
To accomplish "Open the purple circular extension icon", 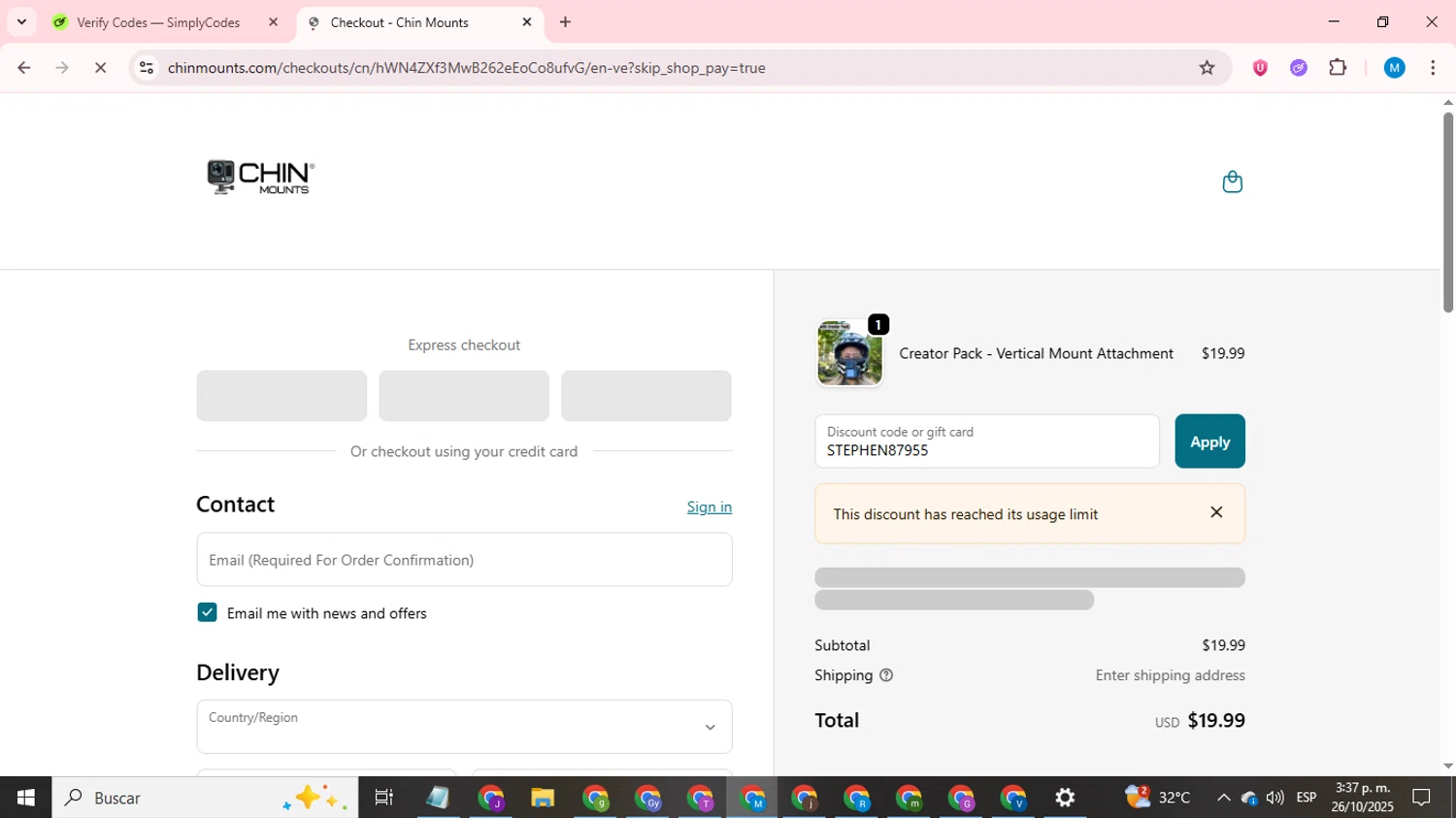I will [x=1299, y=68].
